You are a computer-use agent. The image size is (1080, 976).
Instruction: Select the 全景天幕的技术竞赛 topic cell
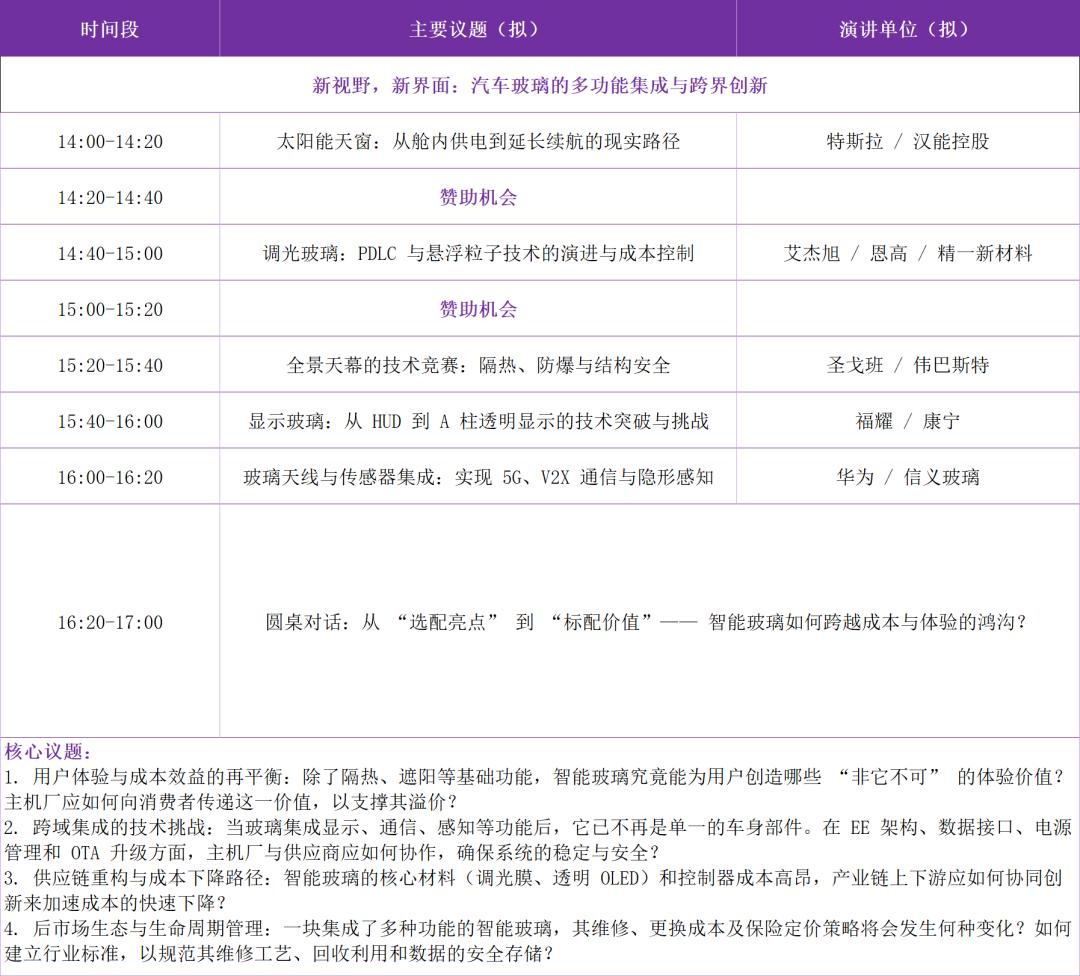tap(477, 364)
